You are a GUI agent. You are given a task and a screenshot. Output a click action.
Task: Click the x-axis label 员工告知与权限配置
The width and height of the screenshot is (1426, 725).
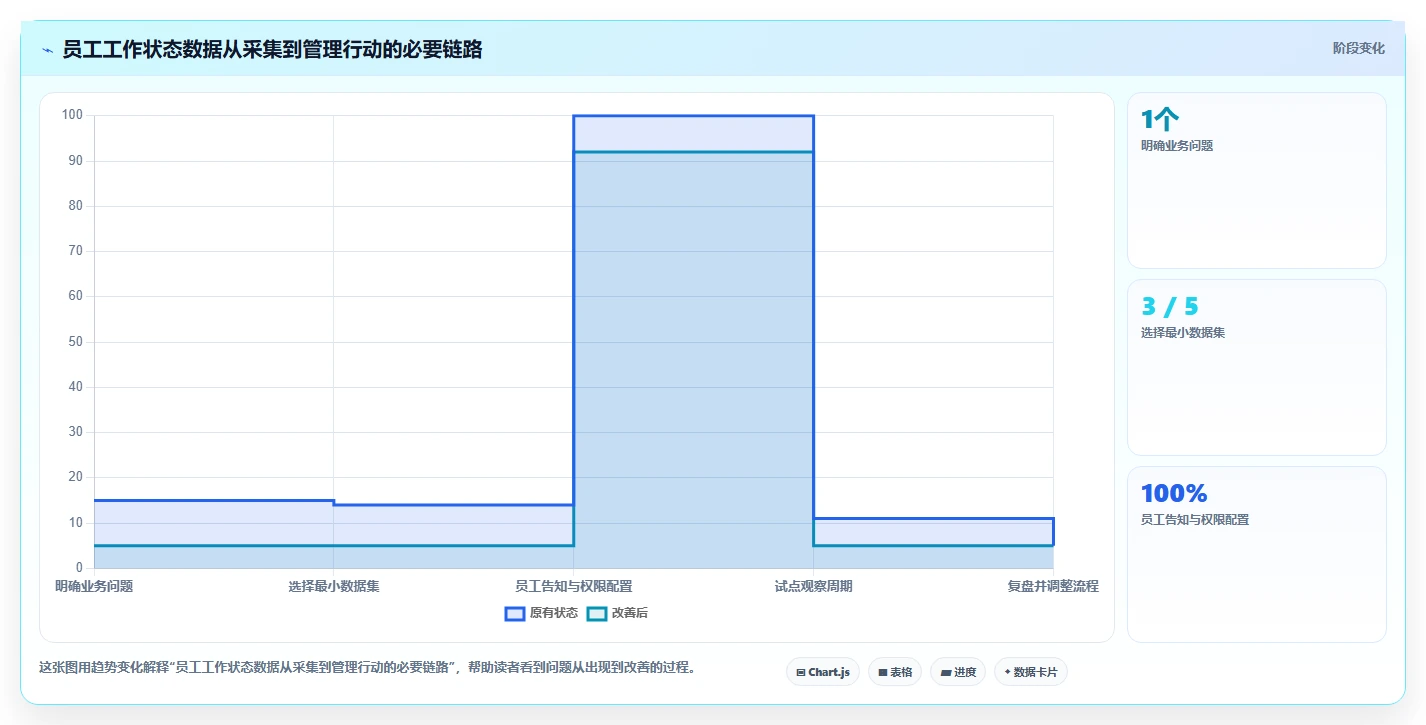(x=574, y=586)
